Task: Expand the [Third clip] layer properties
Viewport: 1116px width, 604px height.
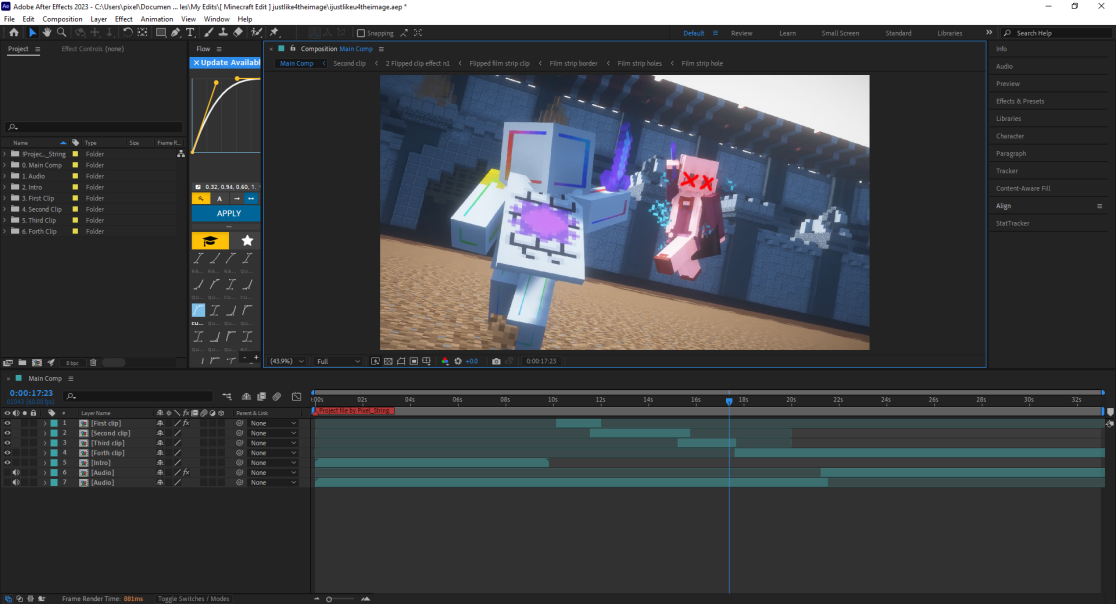Action: coord(44,442)
